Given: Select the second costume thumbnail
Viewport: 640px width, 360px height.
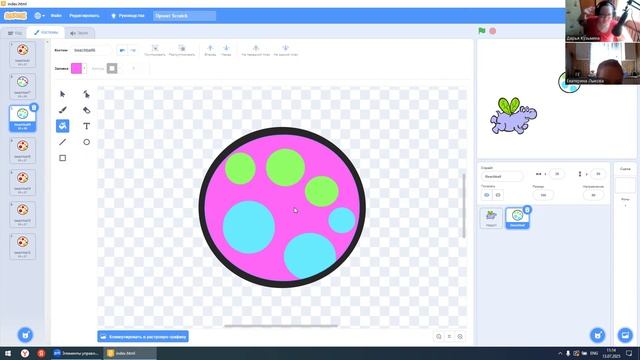Looking at the screenshot, I should point(22,86).
